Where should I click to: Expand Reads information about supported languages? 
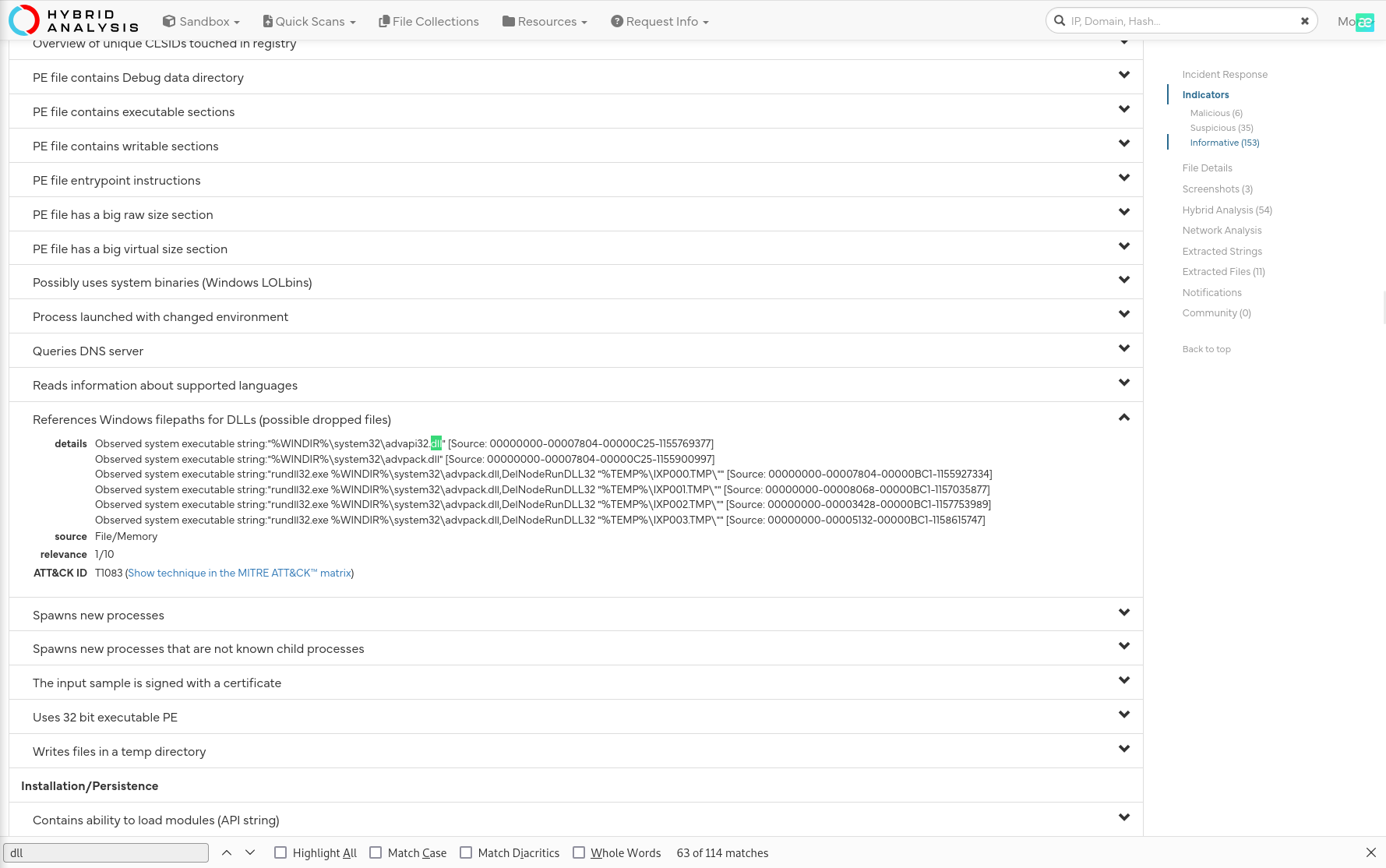pyautogui.click(x=576, y=385)
